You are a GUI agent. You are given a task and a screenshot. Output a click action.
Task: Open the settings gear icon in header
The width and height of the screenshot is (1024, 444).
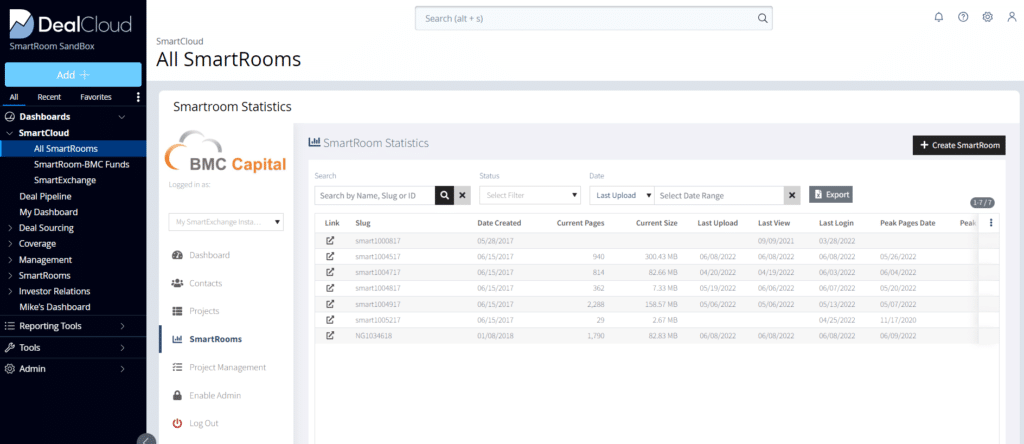click(987, 18)
